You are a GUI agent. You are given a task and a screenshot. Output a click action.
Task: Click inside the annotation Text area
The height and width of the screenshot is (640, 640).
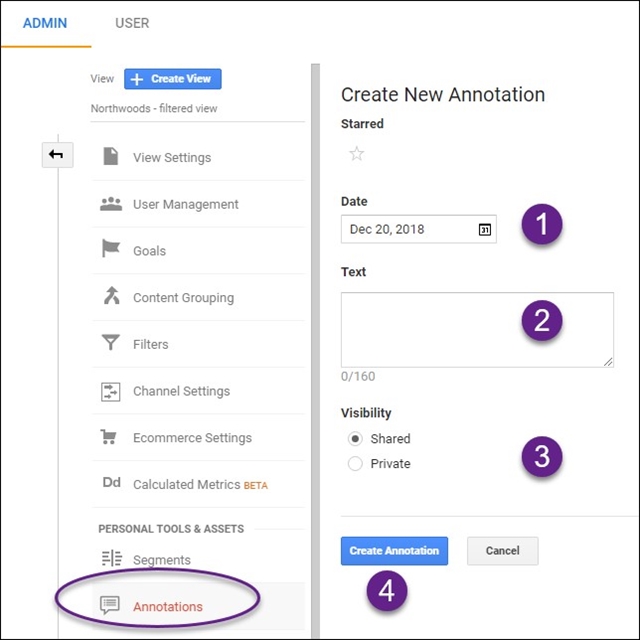pyautogui.click(x=477, y=329)
